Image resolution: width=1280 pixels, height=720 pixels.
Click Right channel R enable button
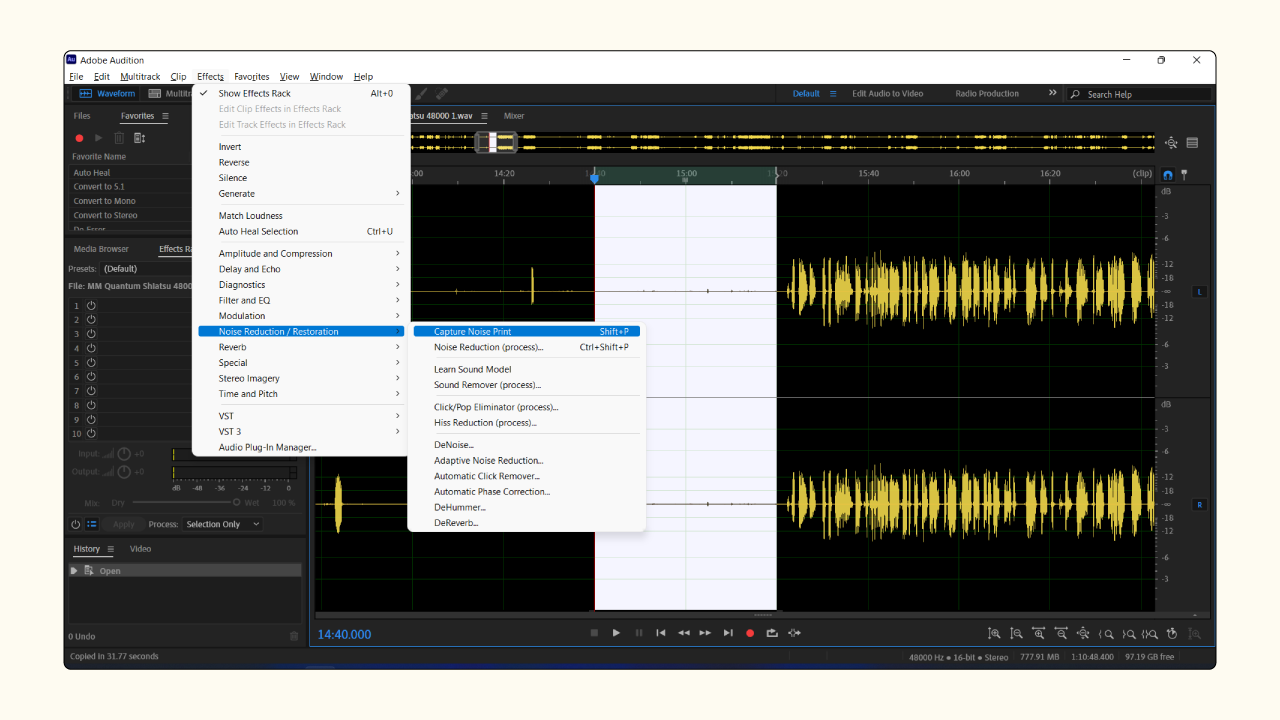click(1199, 505)
